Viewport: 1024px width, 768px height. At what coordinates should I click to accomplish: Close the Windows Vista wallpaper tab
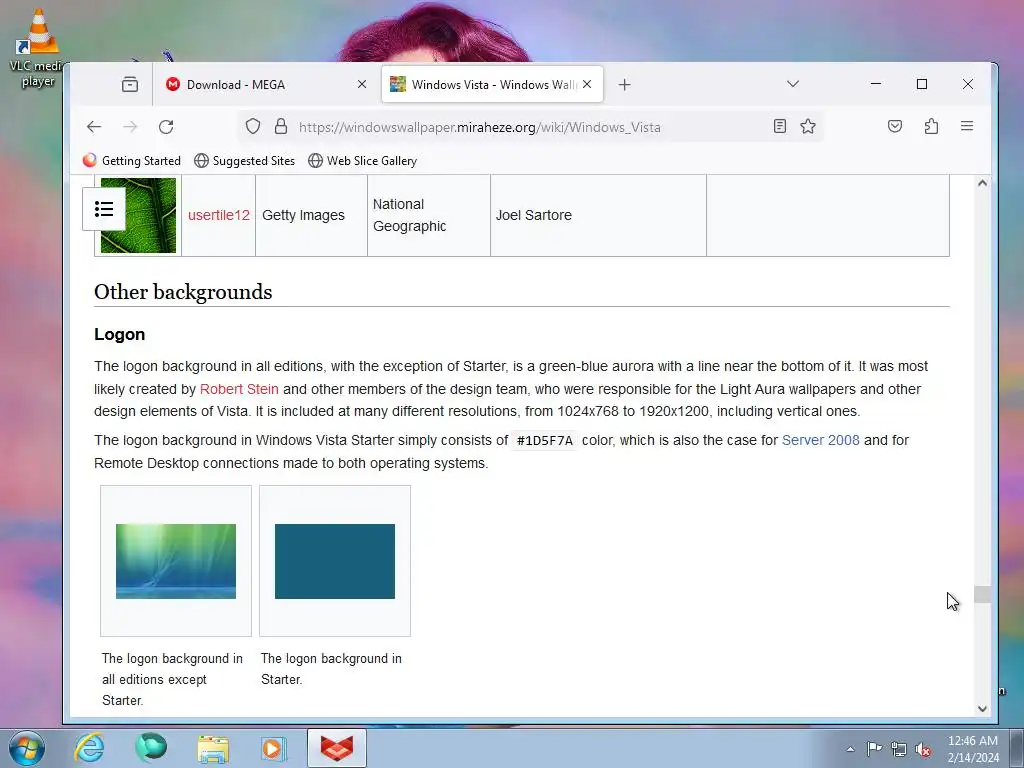tap(587, 84)
